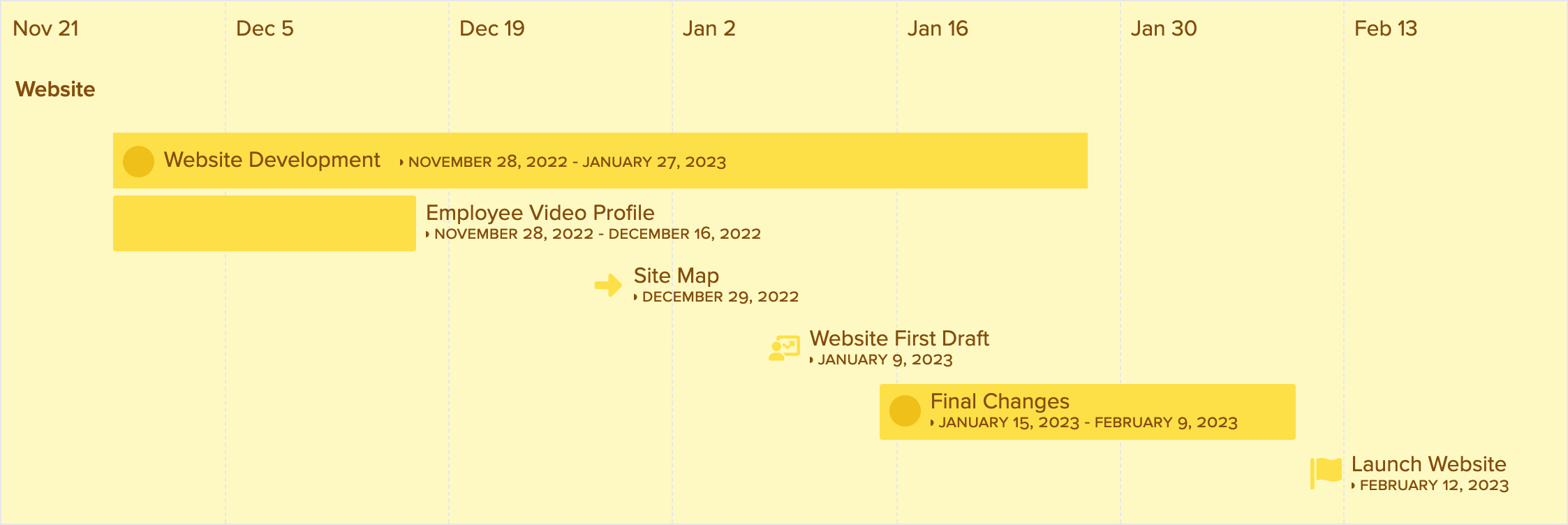Click the Website First Draft date triangle
Viewport: 1568px width, 525px height.
pyautogui.click(x=811, y=360)
